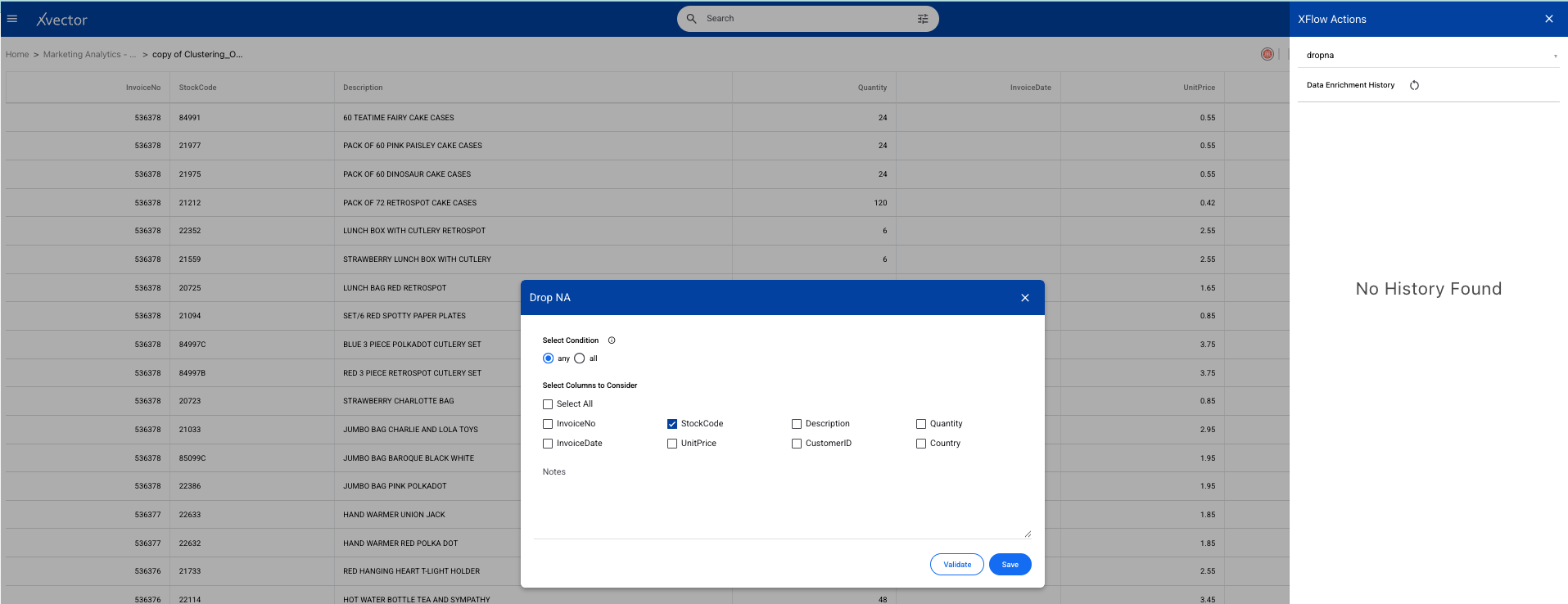Expand the dropna action dropdown
The width and height of the screenshot is (1568, 604).
tap(1555, 56)
